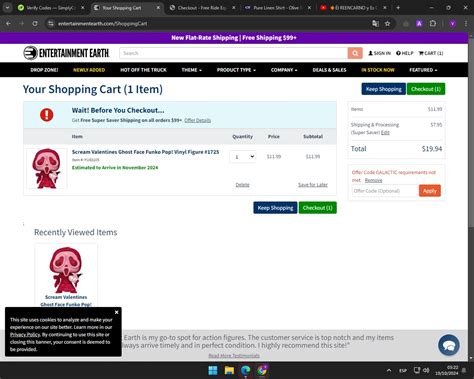Open the browser three-dot menu
This screenshot has height=379, width=474.
click(466, 23)
